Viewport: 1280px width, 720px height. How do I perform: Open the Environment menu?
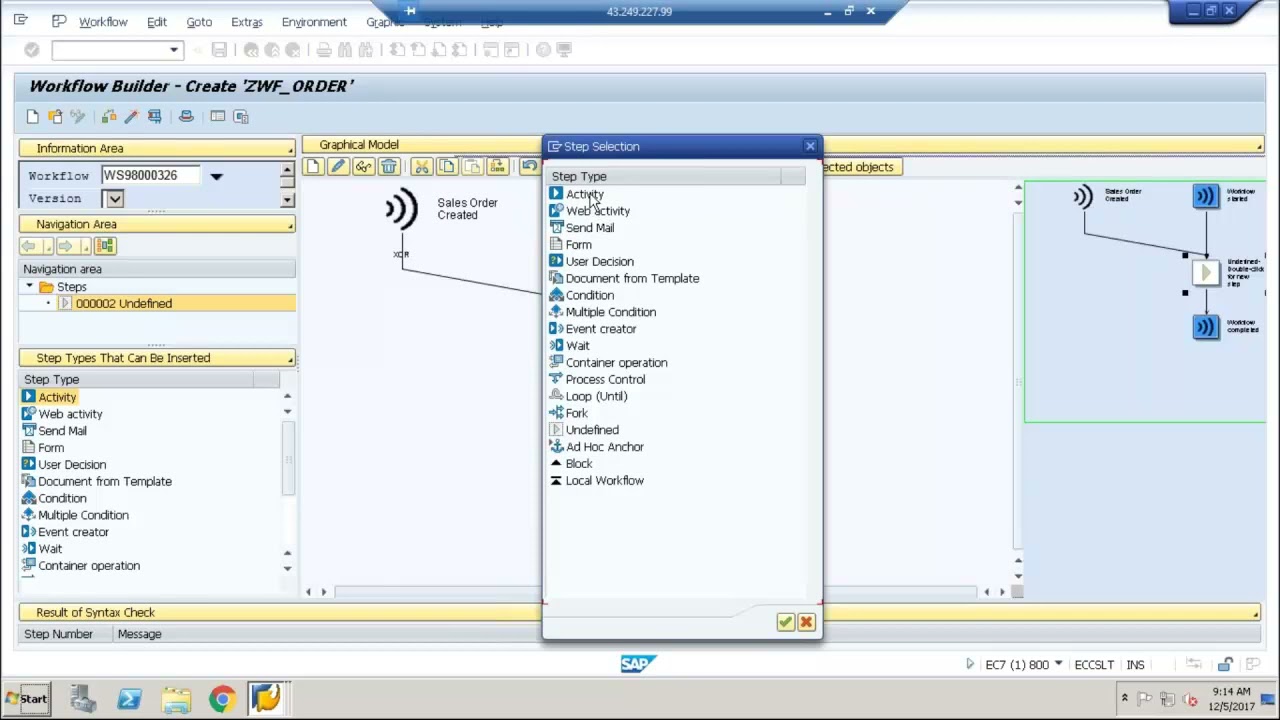pyautogui.click(x=314, y=22)
